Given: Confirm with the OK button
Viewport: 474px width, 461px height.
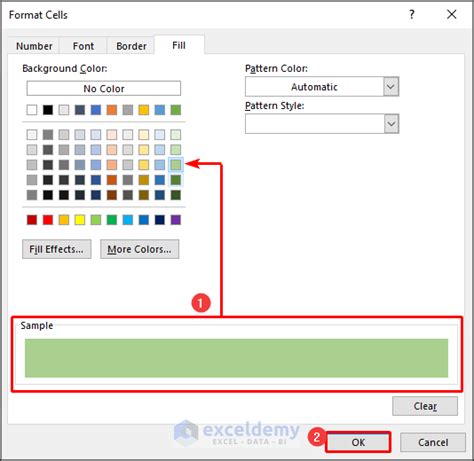Looking at the screenshot, I should coord(358,442).
